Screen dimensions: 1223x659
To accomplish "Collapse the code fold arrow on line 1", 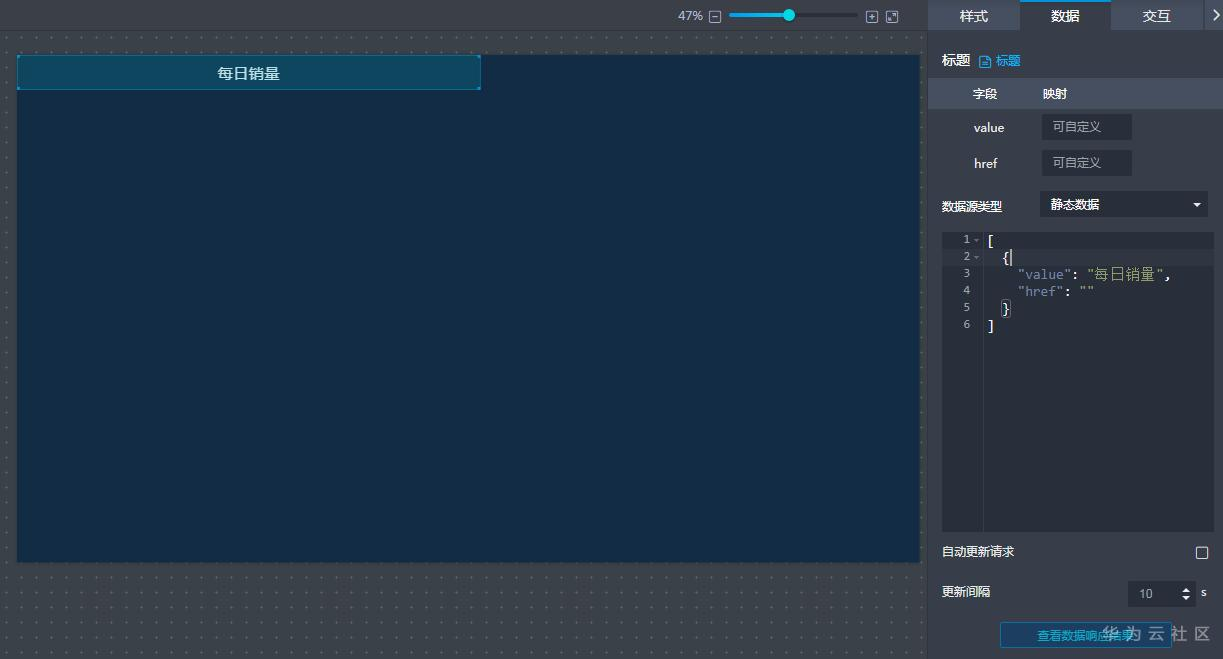I will pos(977,240).
